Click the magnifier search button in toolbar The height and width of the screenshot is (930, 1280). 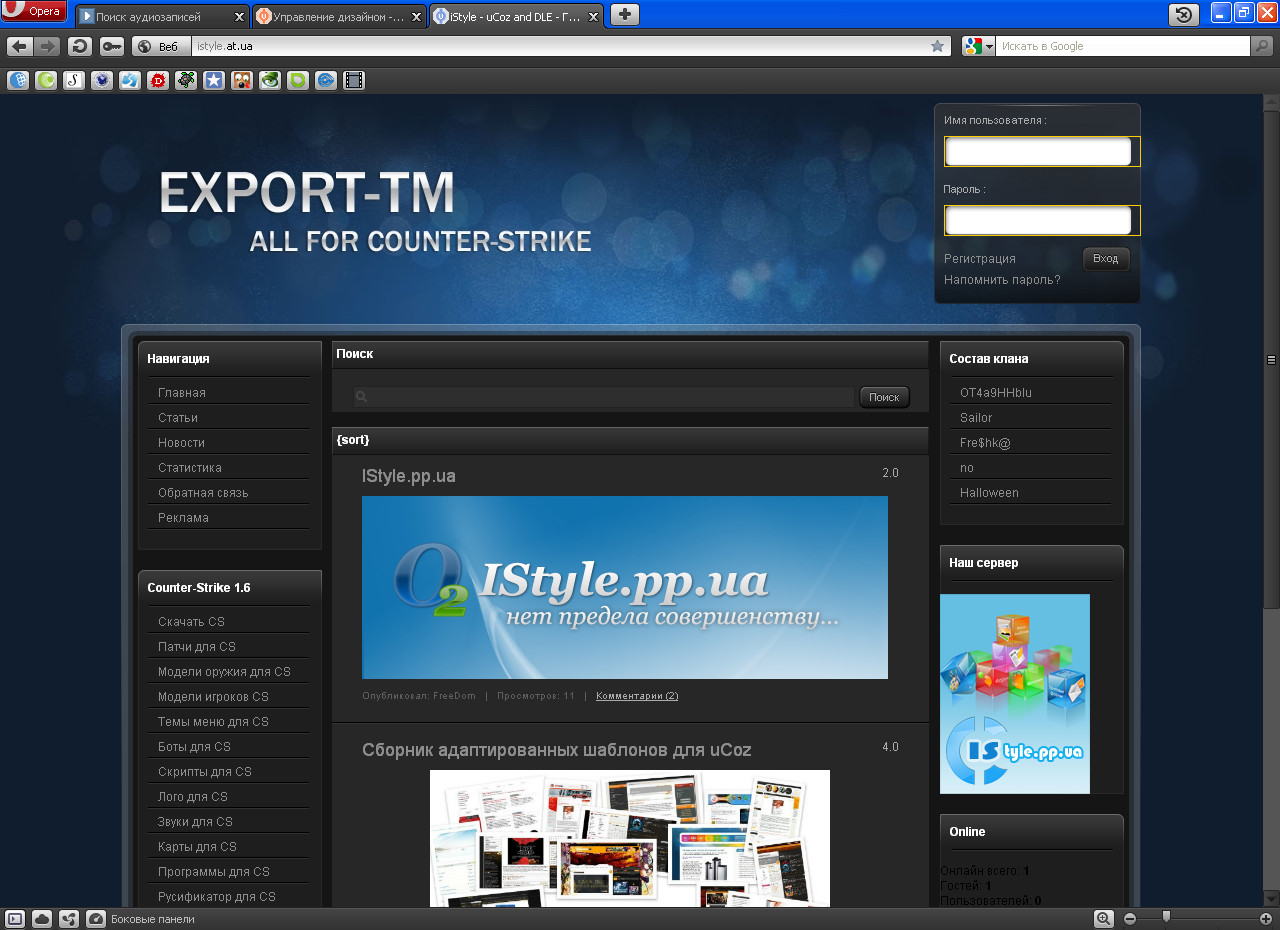pyautogui.click(x=1262, y=46)
